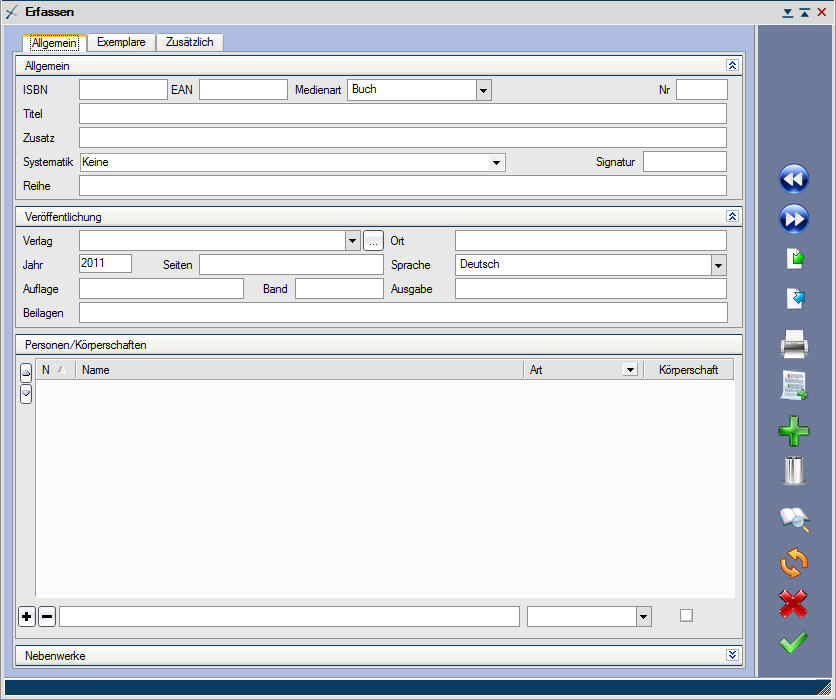836x700 pixels.
Task: Print using the printer icon
Action: click(x=794, y=344)
